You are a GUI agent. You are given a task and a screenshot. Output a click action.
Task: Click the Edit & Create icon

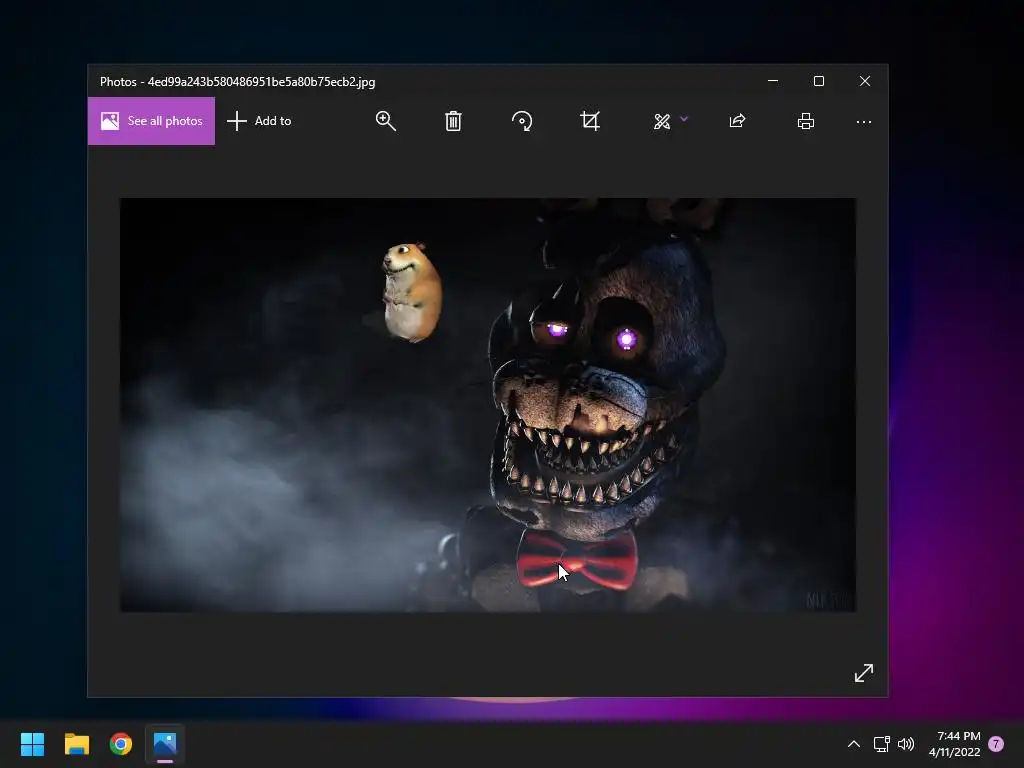tap(662, 121)
